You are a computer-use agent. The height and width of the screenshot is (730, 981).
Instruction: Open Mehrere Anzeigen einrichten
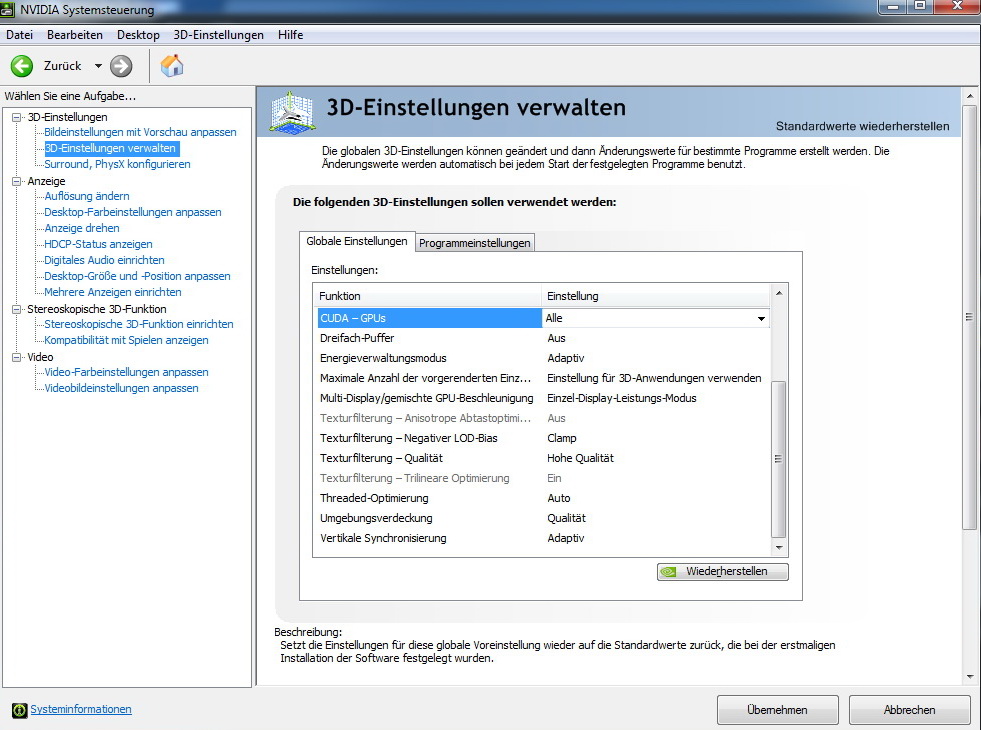click(x=113, y=292)
